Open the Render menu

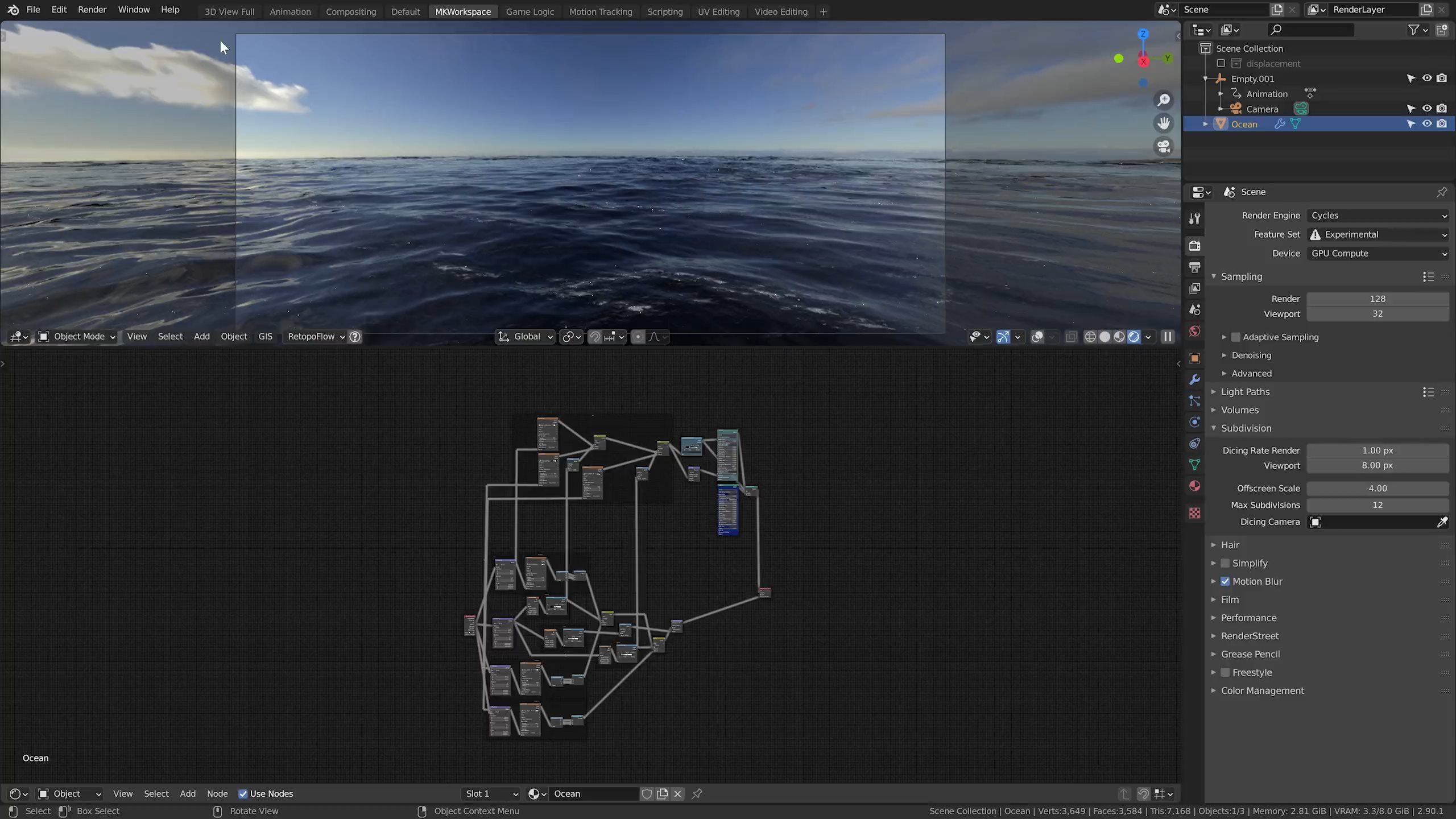[x=92, y=10]
